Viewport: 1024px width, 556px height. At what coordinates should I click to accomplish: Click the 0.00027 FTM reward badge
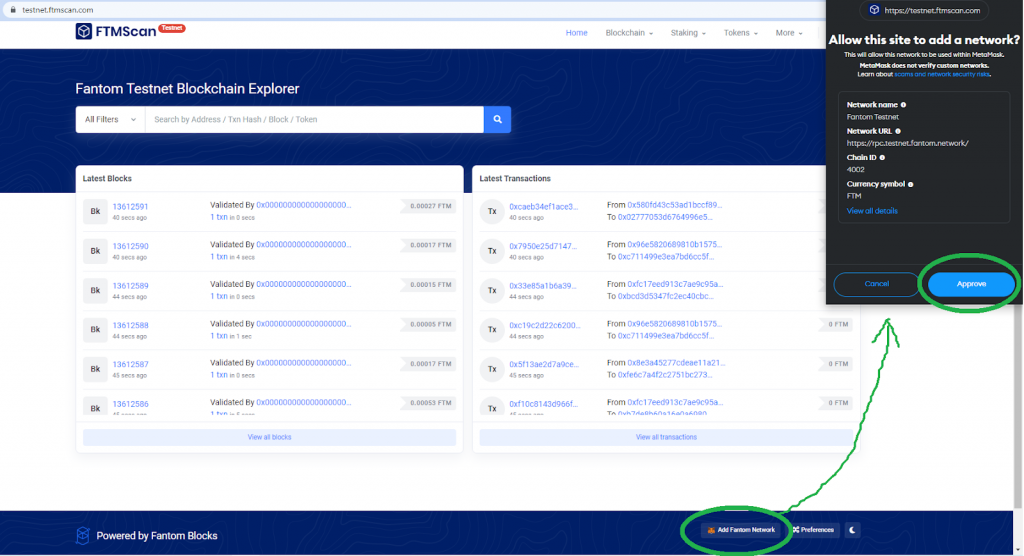(x=430, y=206)
